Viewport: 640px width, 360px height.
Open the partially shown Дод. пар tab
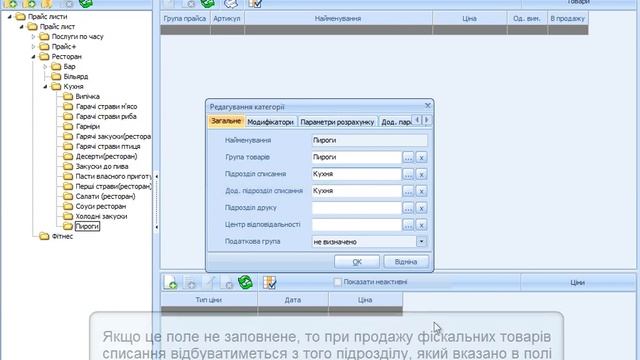point(396,122)
